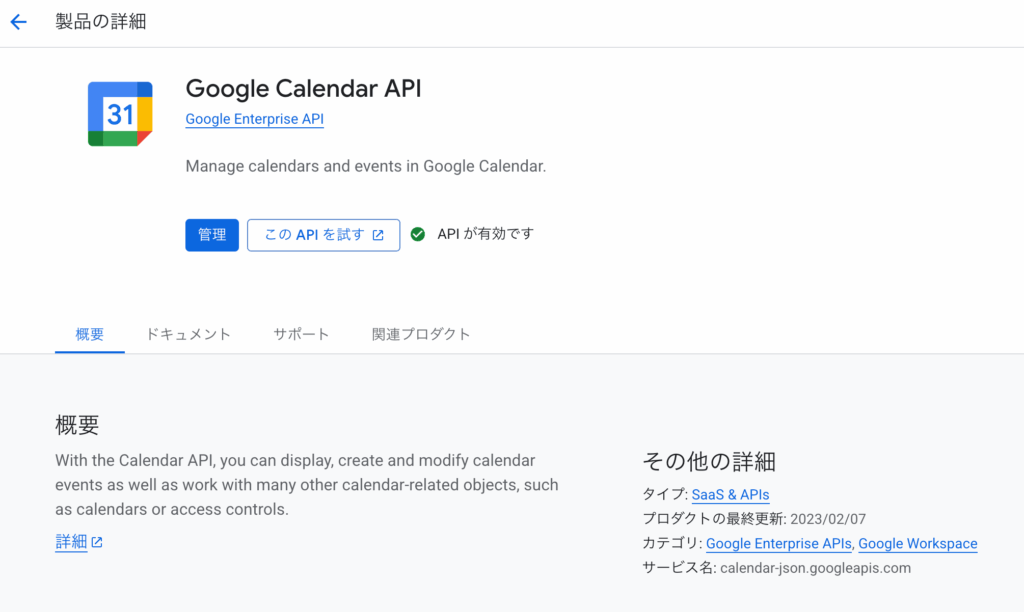Click the その他の詳細 heading

point(709,462)
